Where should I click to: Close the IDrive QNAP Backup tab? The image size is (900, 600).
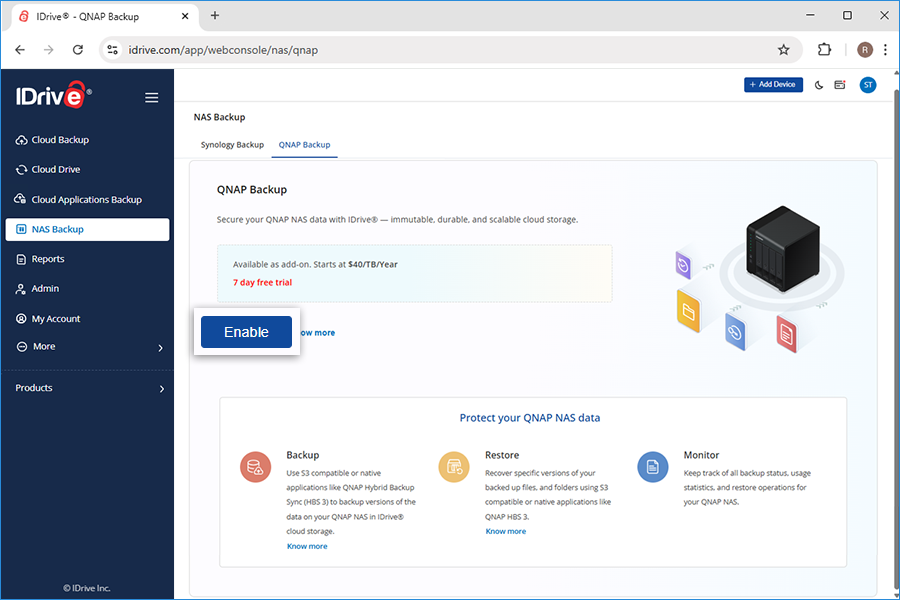coord(185,16)
